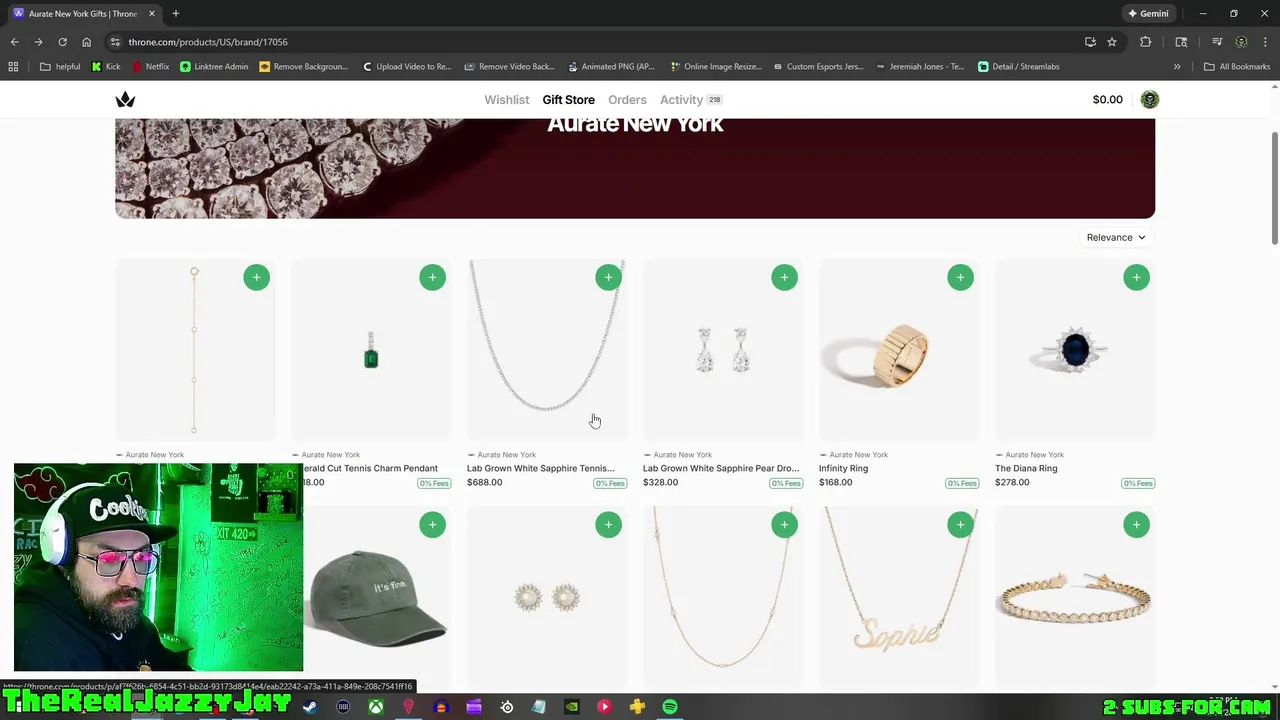1280x720 pixels.
Task: Open the NVIDIA app in the taskbar
Action: click(x=571, y=707)
